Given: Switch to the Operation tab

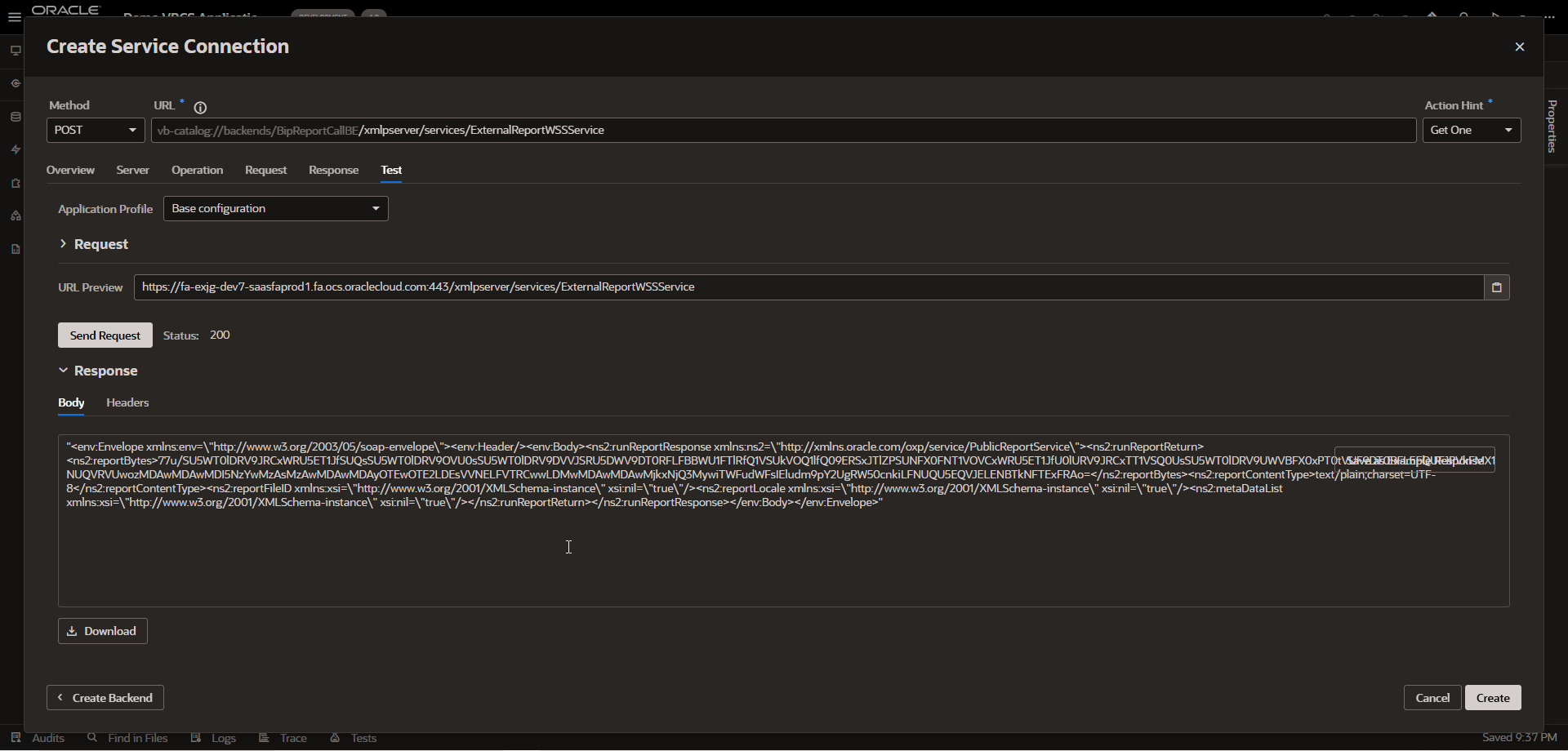Looking at the screenshot, I should tap(197, 170).
